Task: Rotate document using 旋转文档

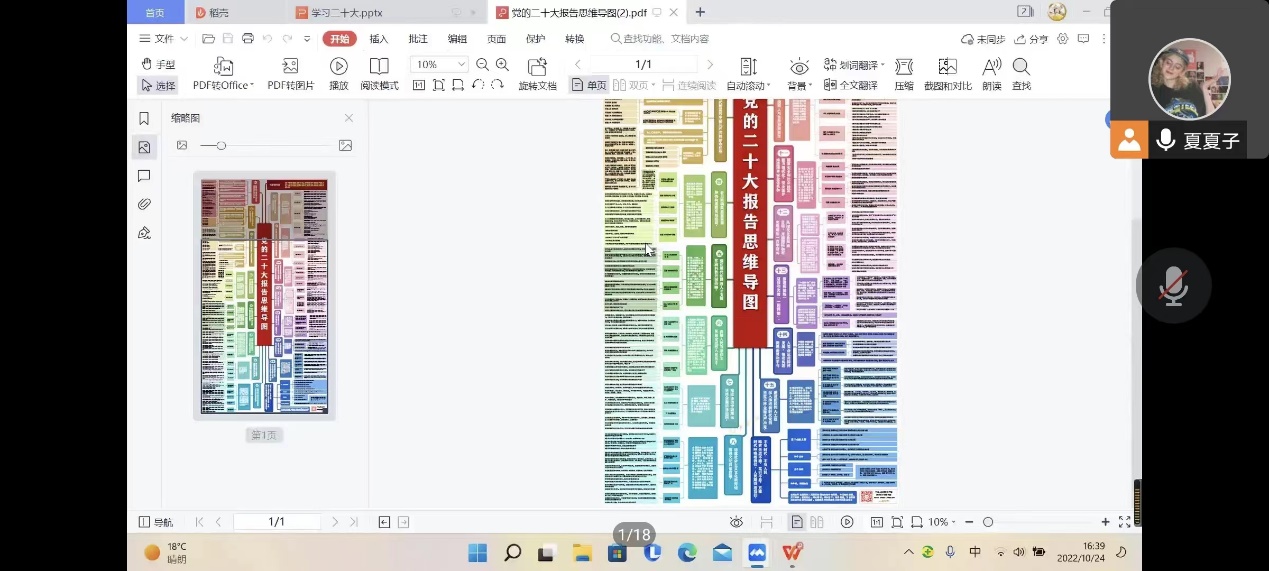Action: 537,74
